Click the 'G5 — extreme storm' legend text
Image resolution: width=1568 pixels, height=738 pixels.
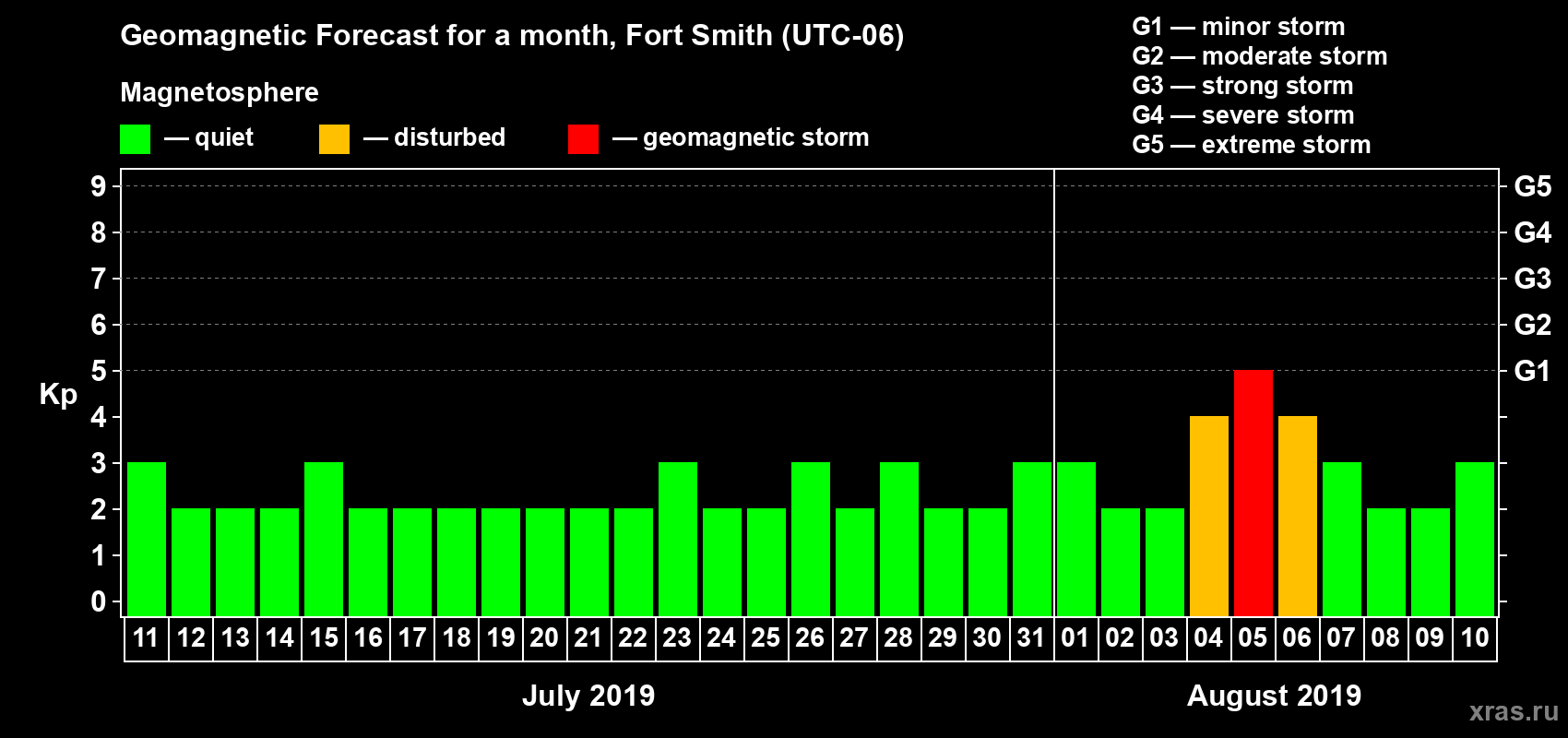pyautogui.click(x=1252, y=145)
